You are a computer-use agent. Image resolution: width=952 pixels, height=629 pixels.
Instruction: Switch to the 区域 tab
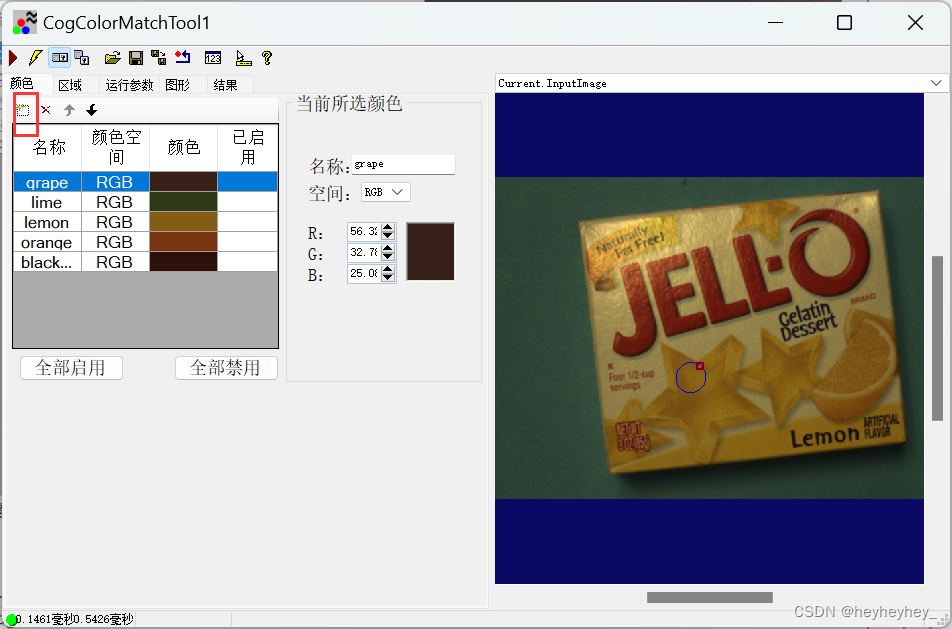pos(70,85)
